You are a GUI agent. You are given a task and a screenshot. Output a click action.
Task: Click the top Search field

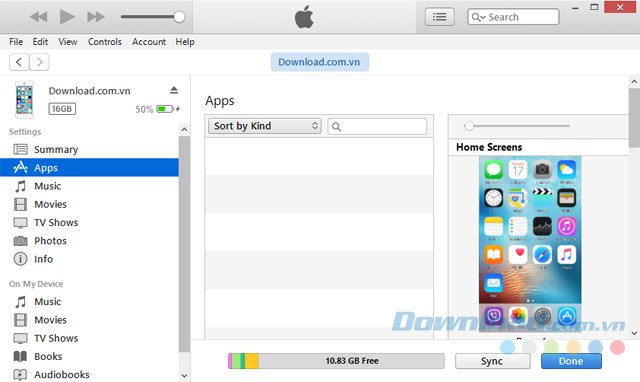[513, 17]
